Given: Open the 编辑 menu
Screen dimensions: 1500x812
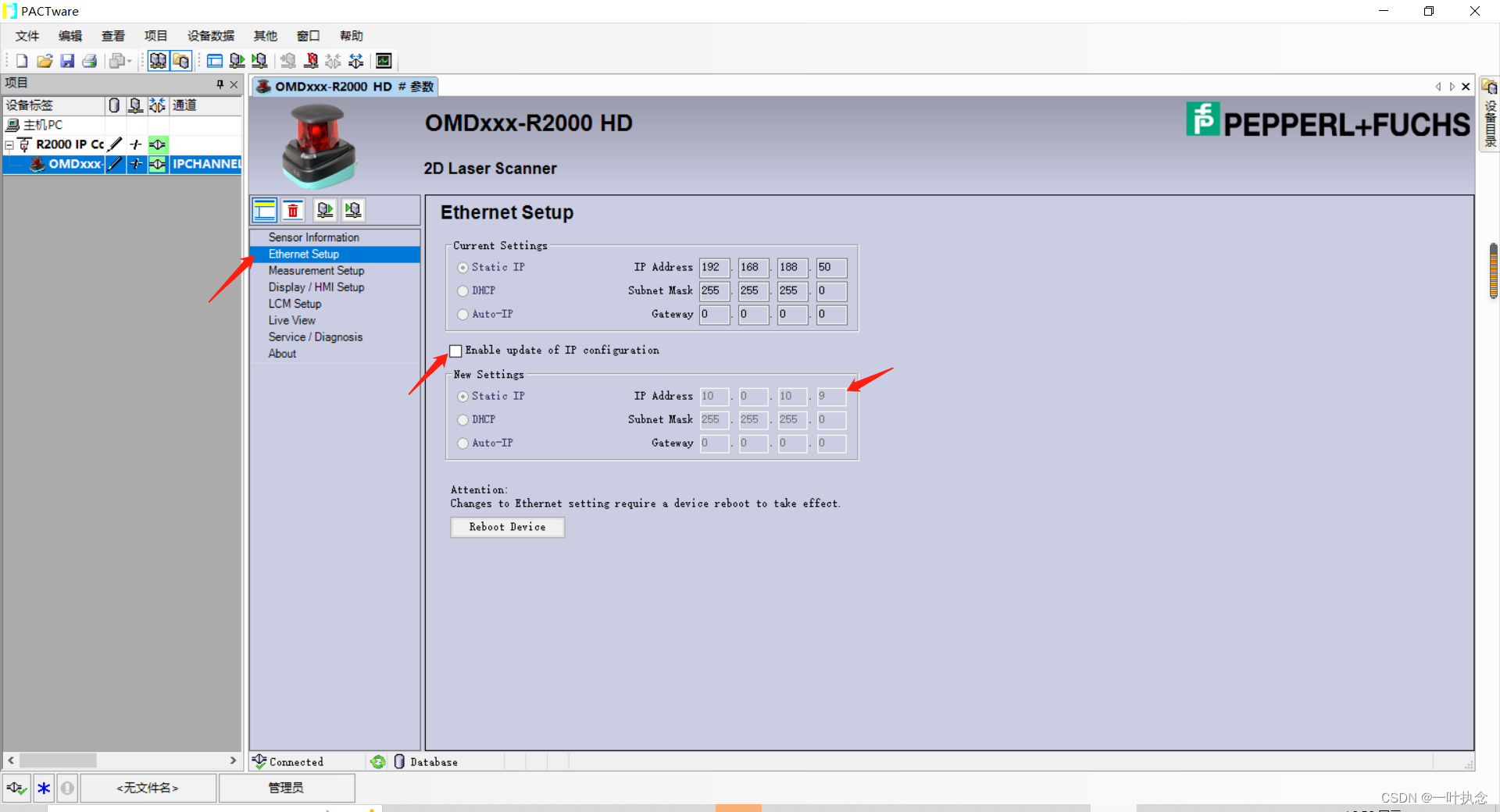Looking at the screenshot, I should click(70, 36).
